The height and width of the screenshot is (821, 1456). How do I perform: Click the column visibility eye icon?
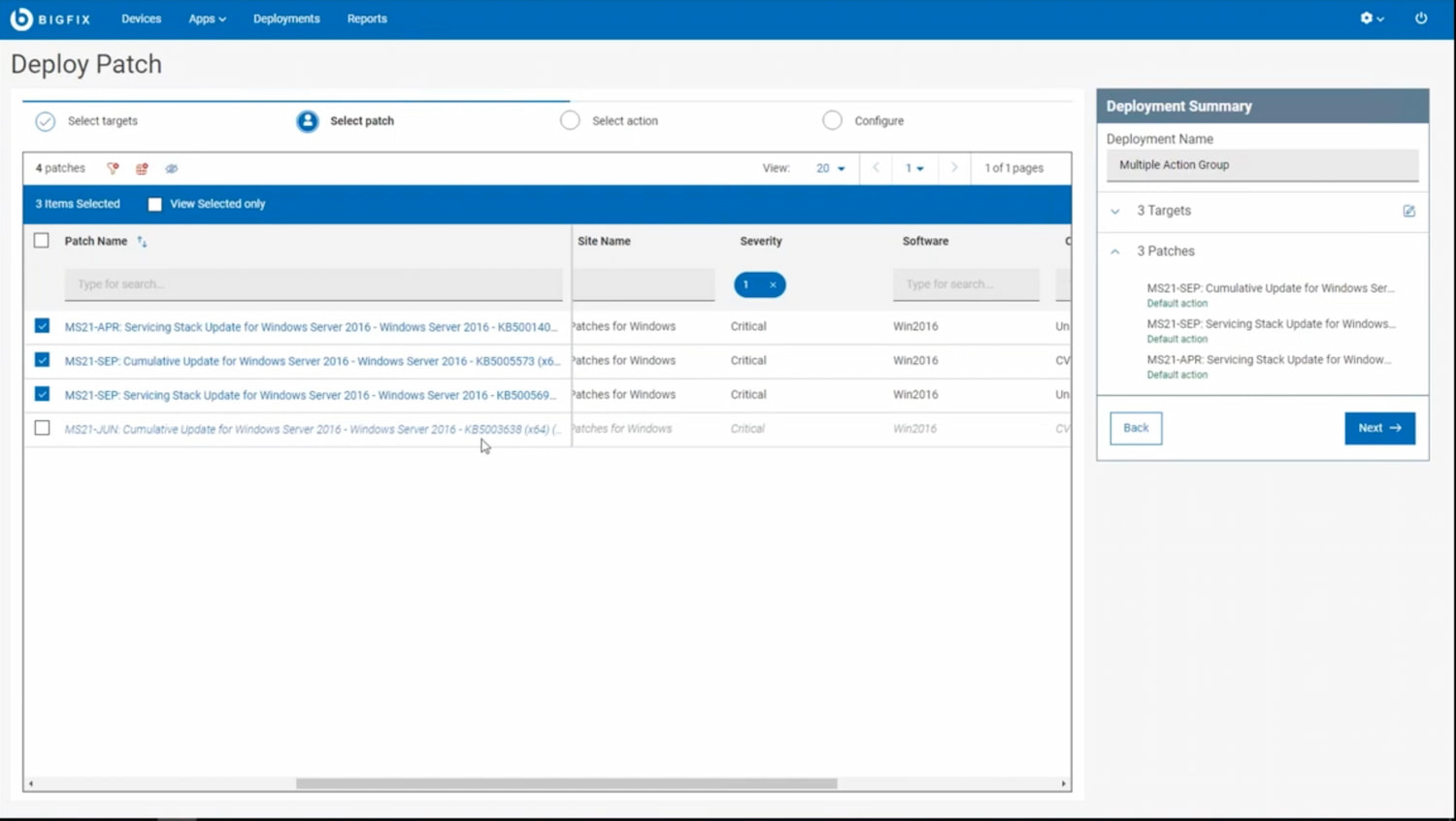(172, 168)
